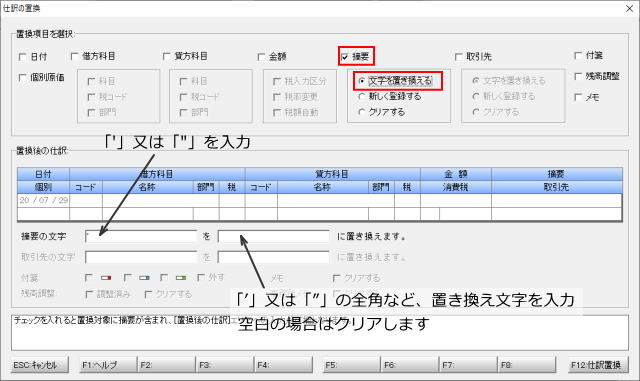Screen dimensions: 640x381
Task: Select 文字を置き換える radio under 摘要
Action: pos(362,81)
